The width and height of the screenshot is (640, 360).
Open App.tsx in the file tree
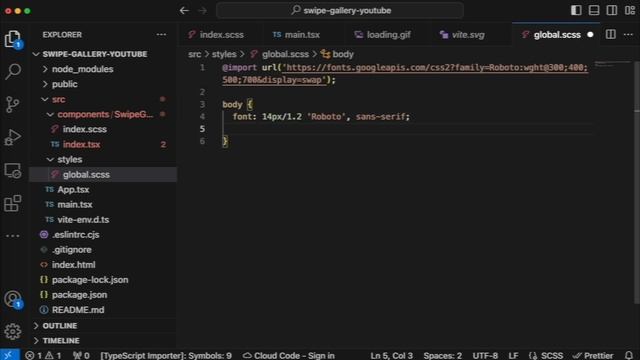coord(73,190)
